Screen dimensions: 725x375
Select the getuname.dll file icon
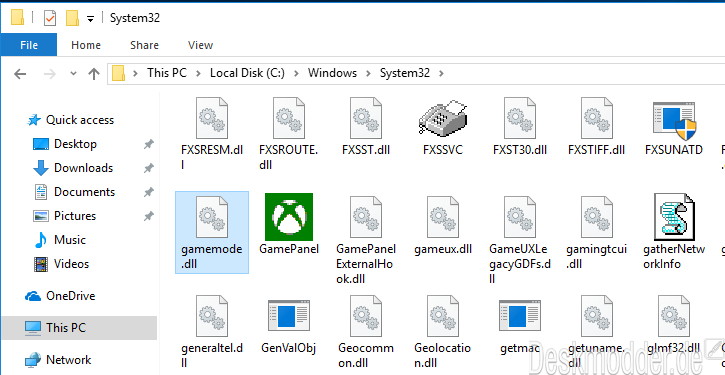tap(597, 316)
